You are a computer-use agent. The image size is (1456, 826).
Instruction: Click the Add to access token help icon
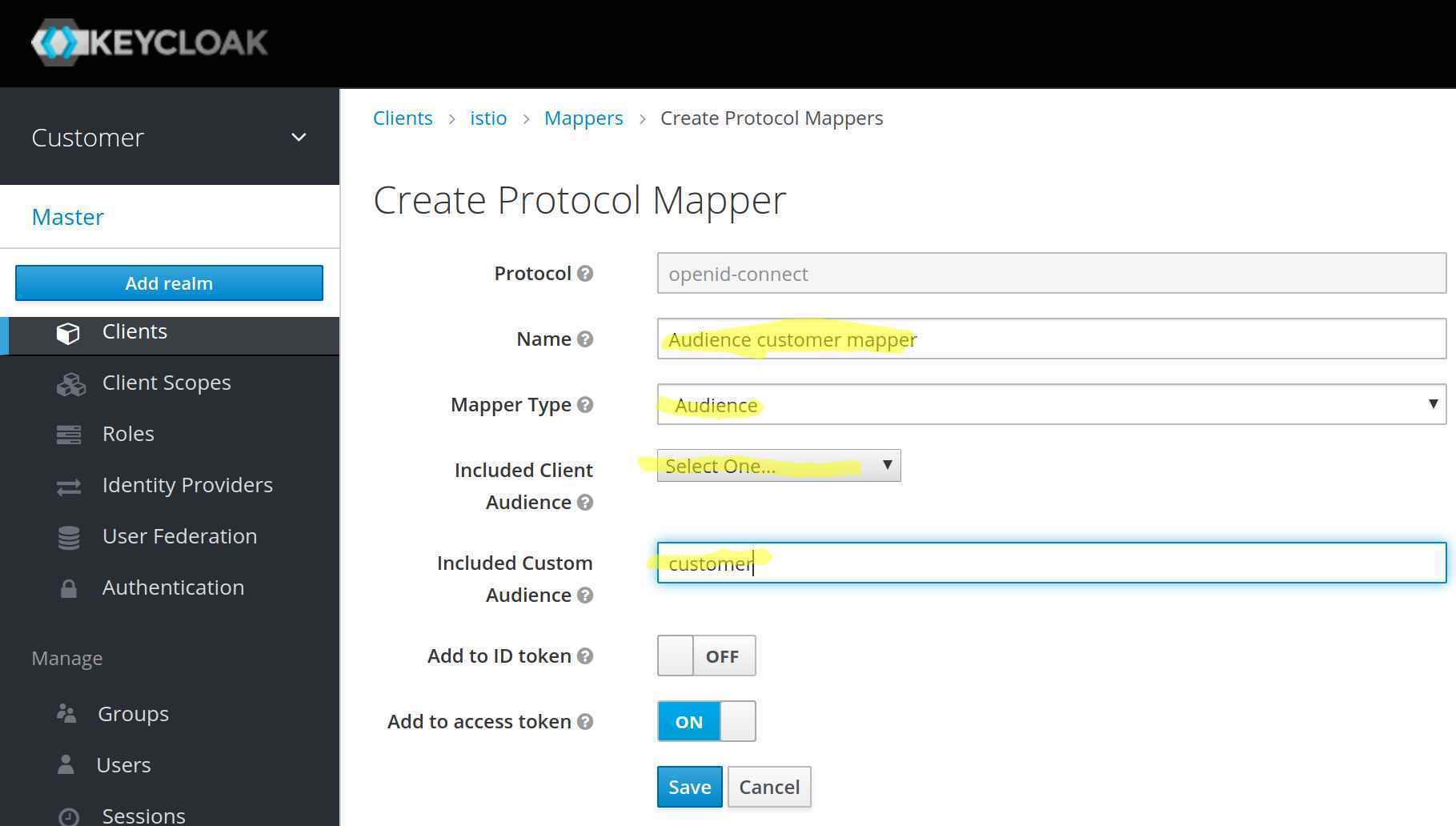(585, 722)
